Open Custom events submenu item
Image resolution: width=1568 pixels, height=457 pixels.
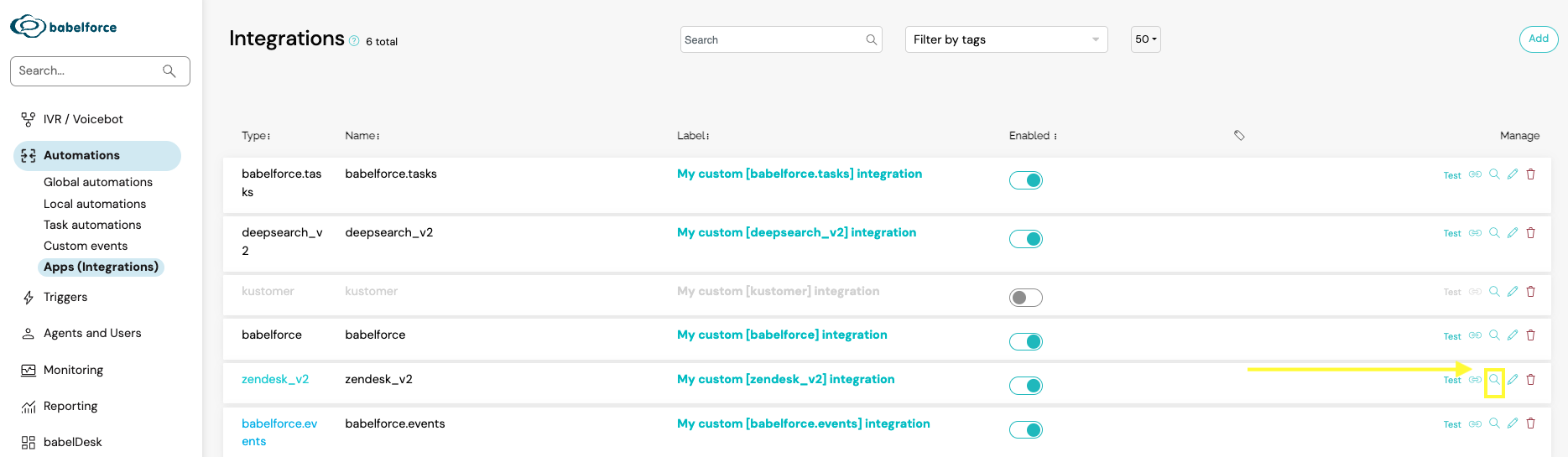tap(86, 246)
